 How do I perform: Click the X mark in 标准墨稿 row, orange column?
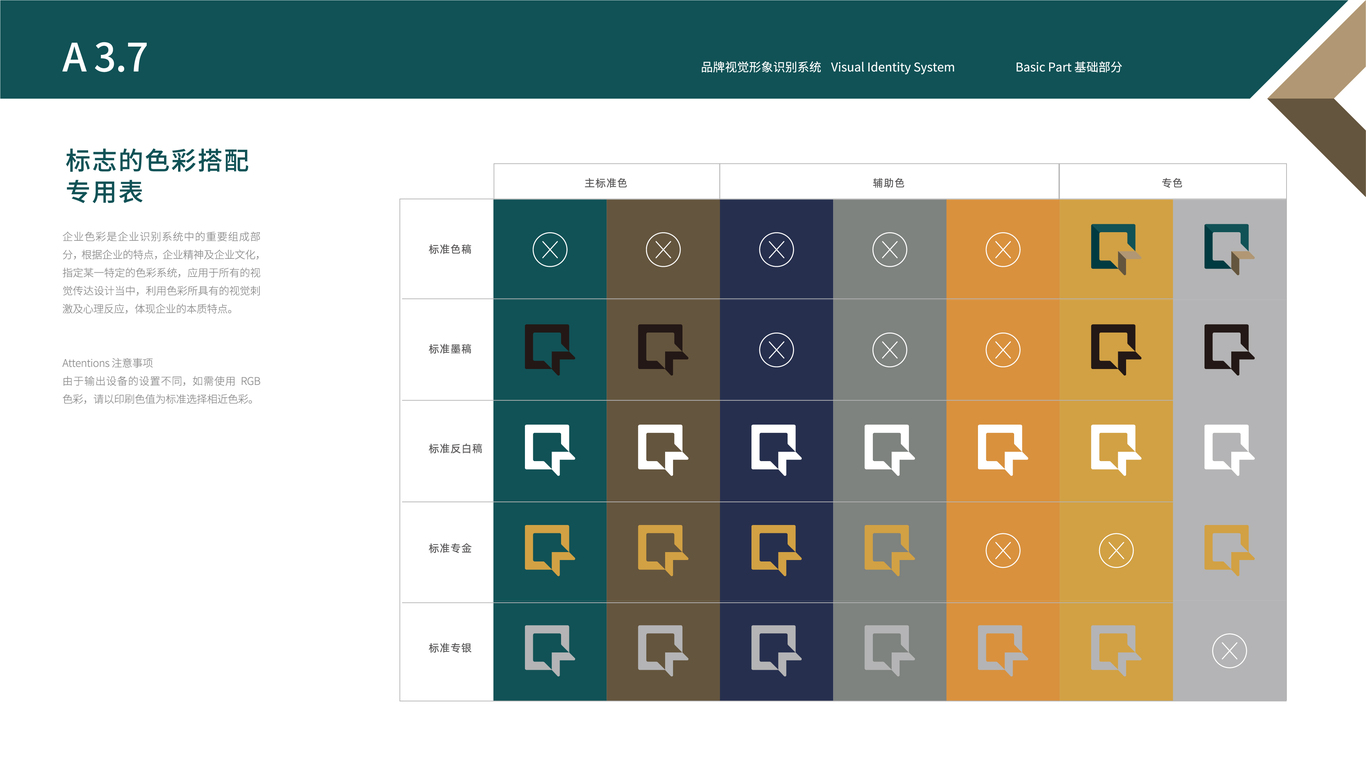tap(1003, 350)
